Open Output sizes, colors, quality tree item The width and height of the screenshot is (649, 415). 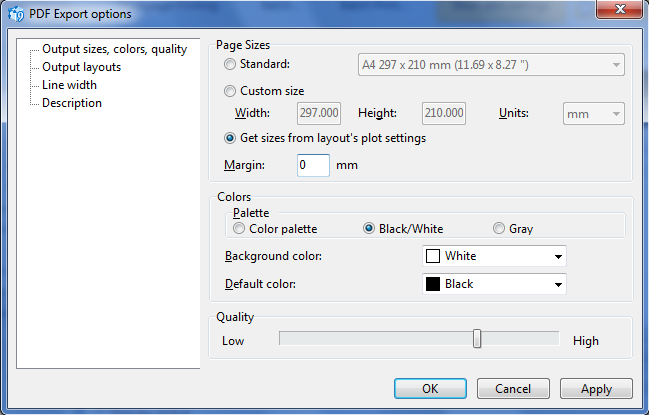coord(115,49)
